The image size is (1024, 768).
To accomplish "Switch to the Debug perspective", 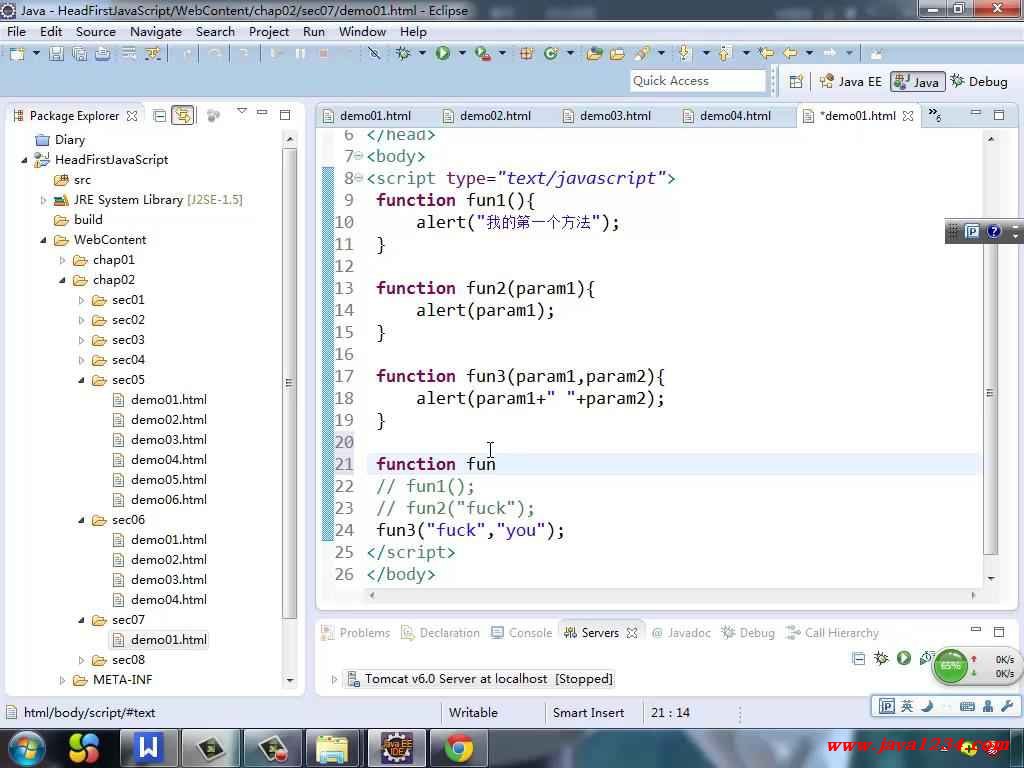I will point(978,82).
